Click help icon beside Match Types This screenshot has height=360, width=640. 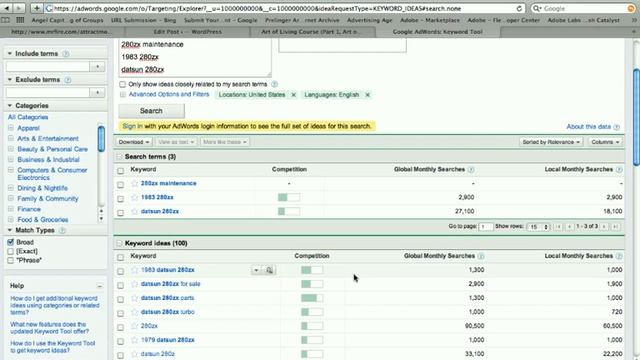click(x=62, y=230)
